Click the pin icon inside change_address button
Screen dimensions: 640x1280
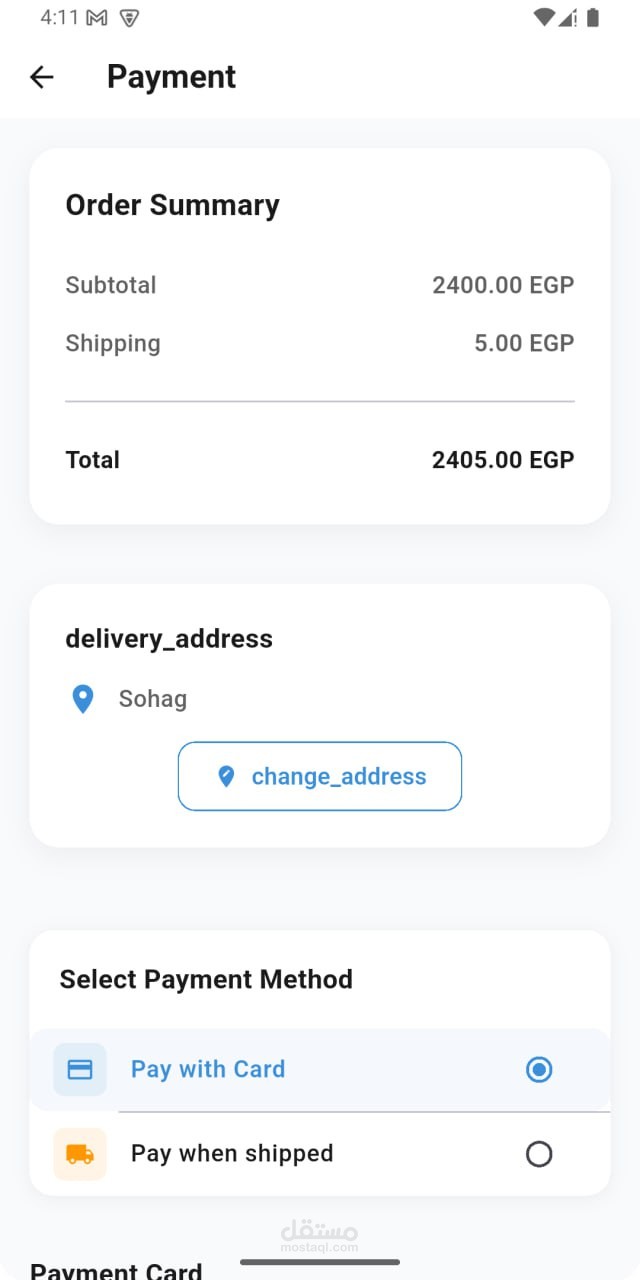point(226,776)
